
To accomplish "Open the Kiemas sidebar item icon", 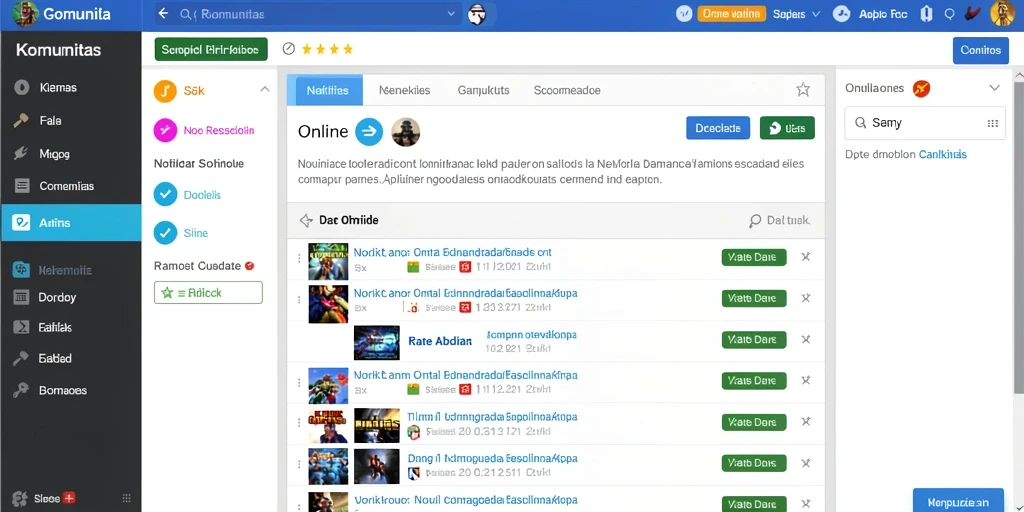I will (x=22, y=88).
